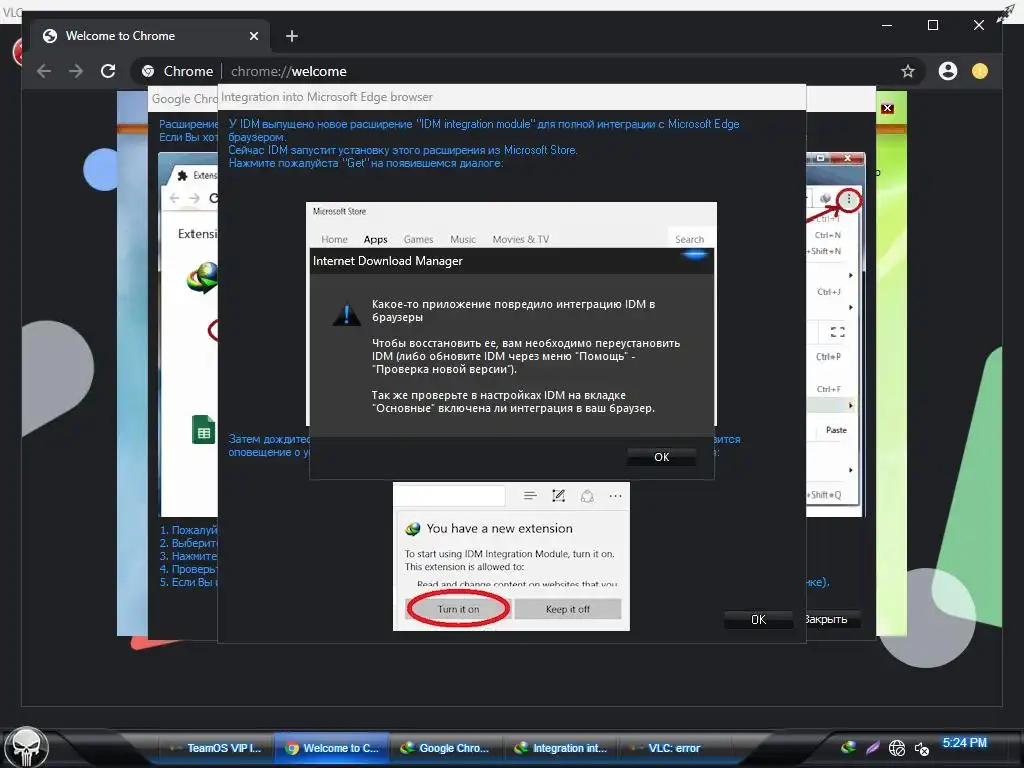Click OK in Integration into Microsoft Edge window
The image size is (1024, 768).
[x=758, y=619]
